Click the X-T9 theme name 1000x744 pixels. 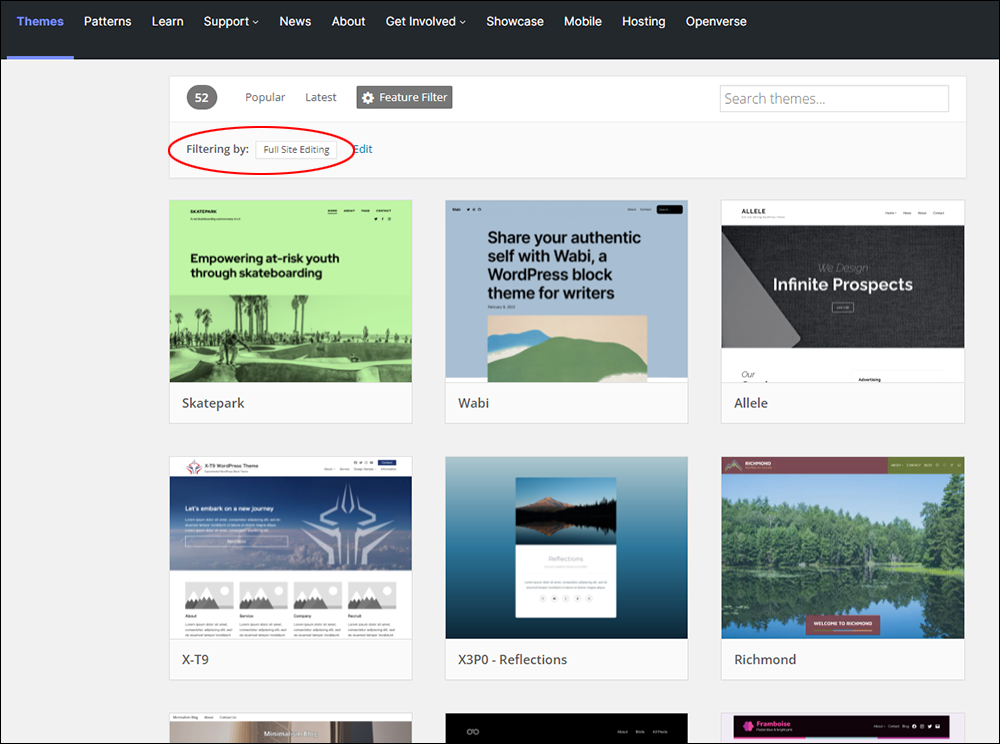point(195,659)
